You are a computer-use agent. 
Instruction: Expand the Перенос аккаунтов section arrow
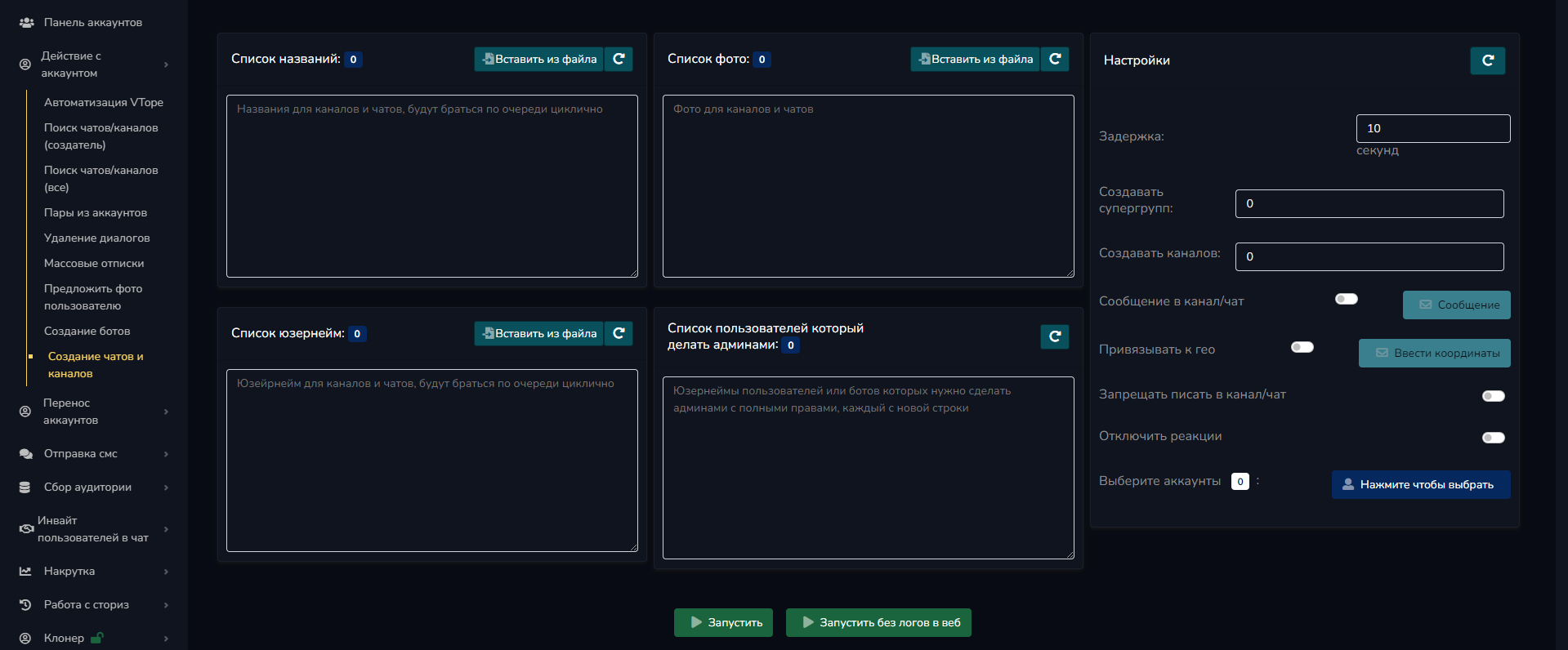[167, 412]
